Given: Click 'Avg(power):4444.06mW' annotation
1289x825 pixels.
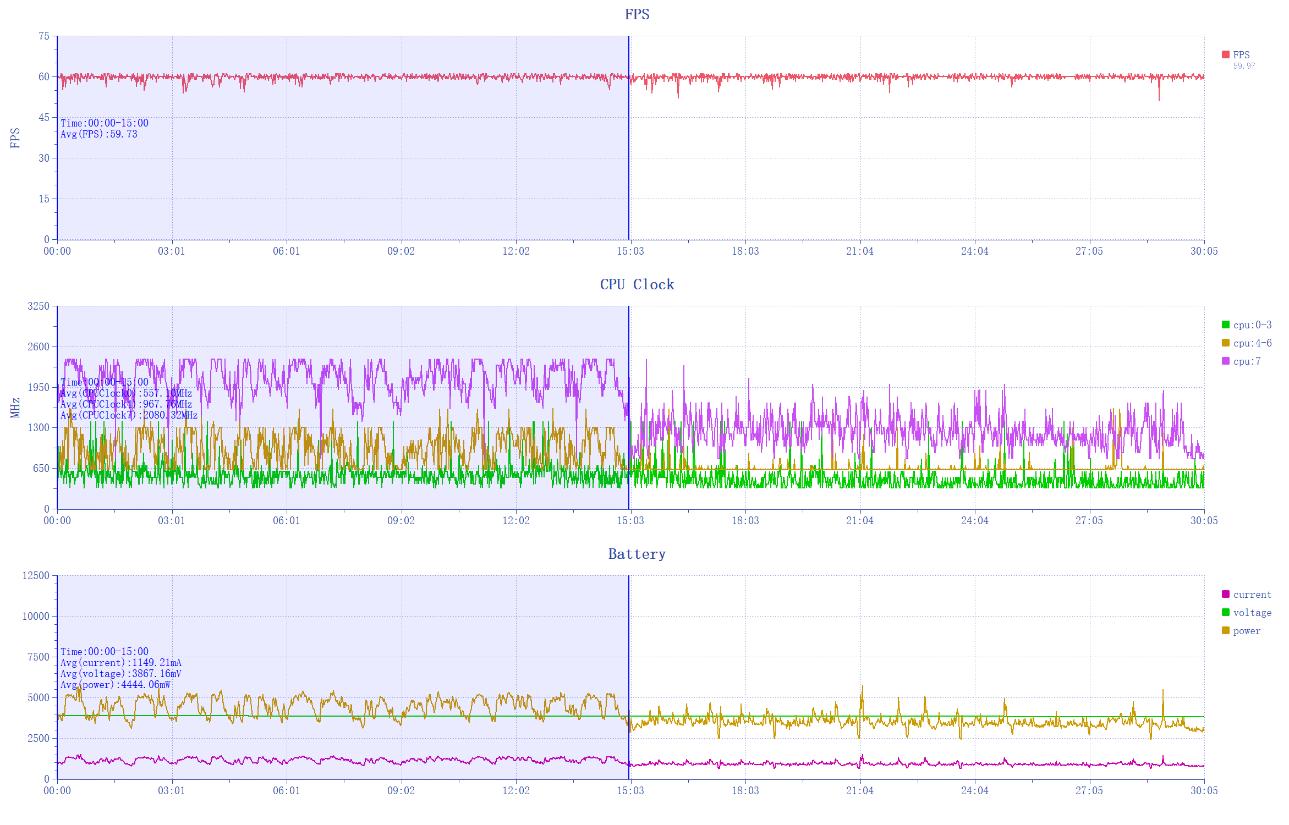Looking at the screenshot, I should [115, 685].
